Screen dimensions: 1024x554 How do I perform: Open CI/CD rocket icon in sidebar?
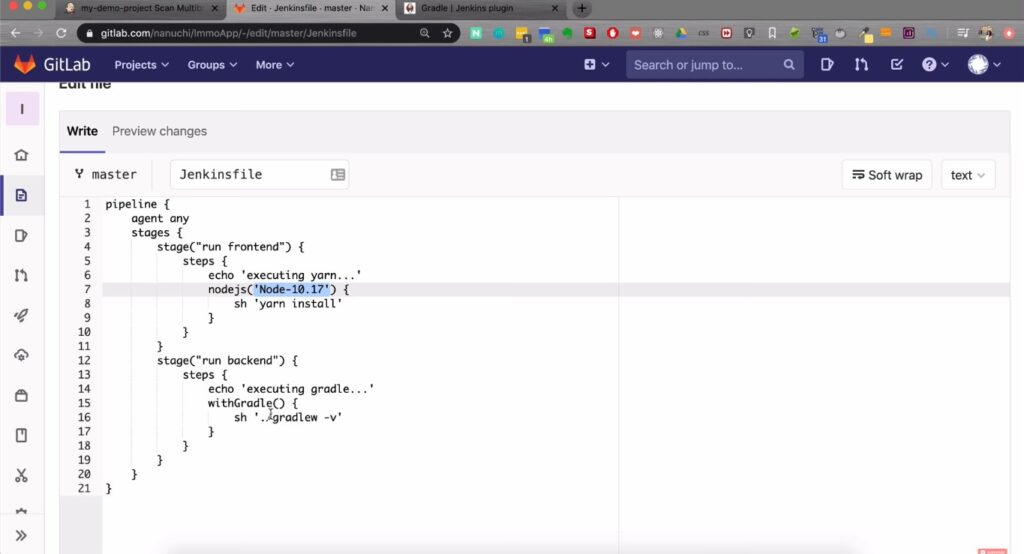tap(22, 316)
